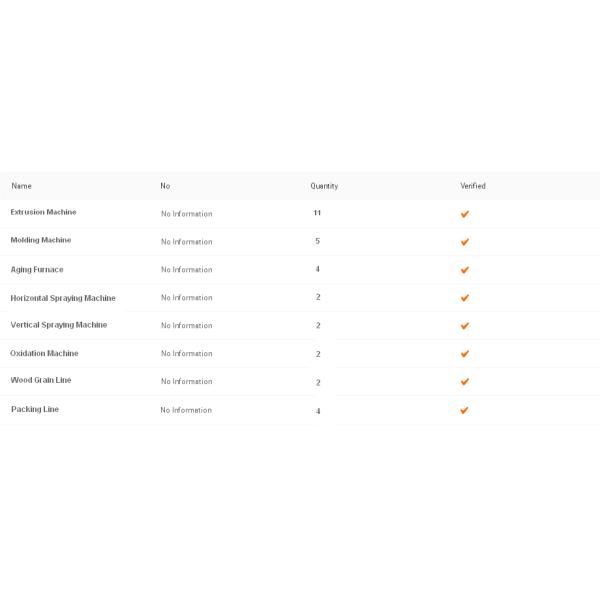The height and width of the screenshot is (600, 600).
Task: Click No Information in Packing Line row
Action: pos(186,410)
